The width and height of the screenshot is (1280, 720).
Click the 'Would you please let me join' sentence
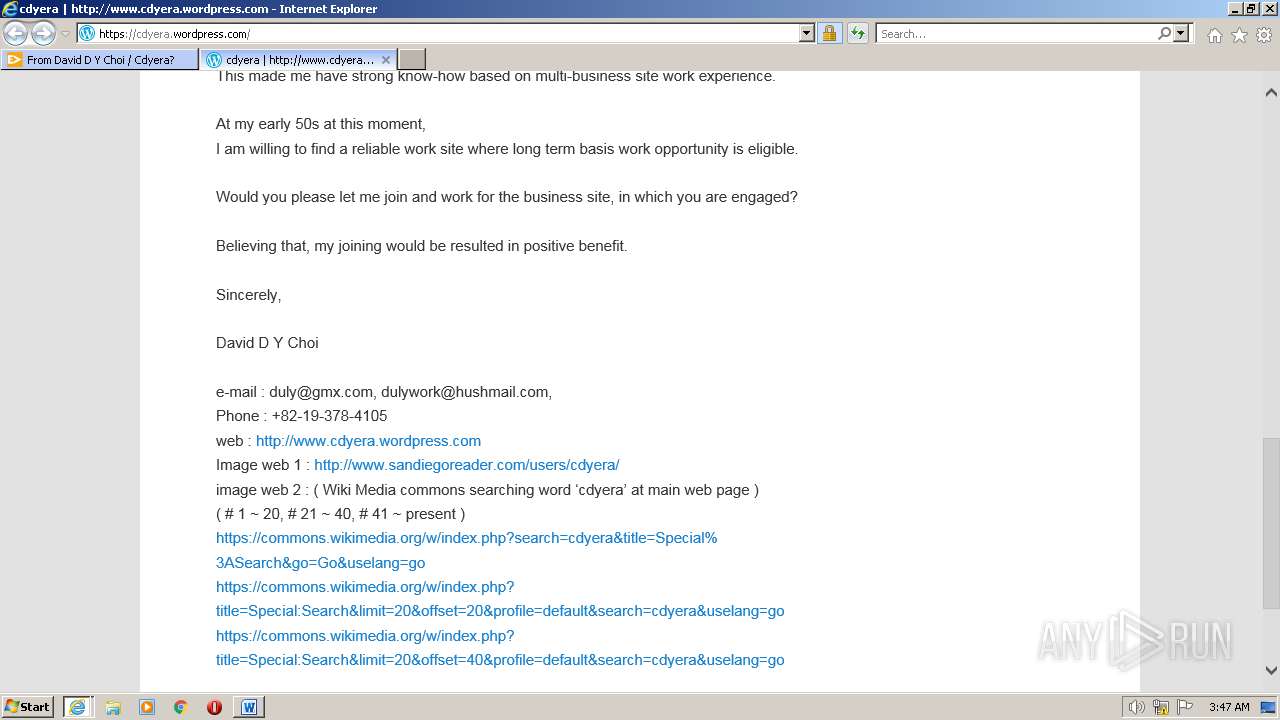pos(507,197)
